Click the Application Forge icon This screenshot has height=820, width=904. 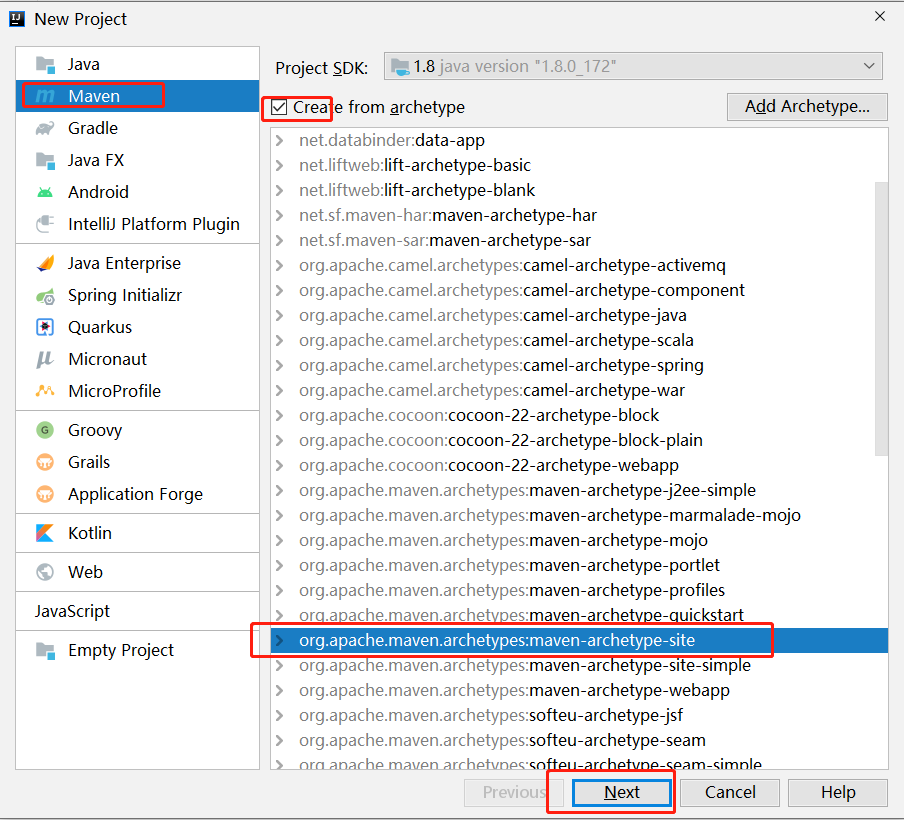pos(45,494)
